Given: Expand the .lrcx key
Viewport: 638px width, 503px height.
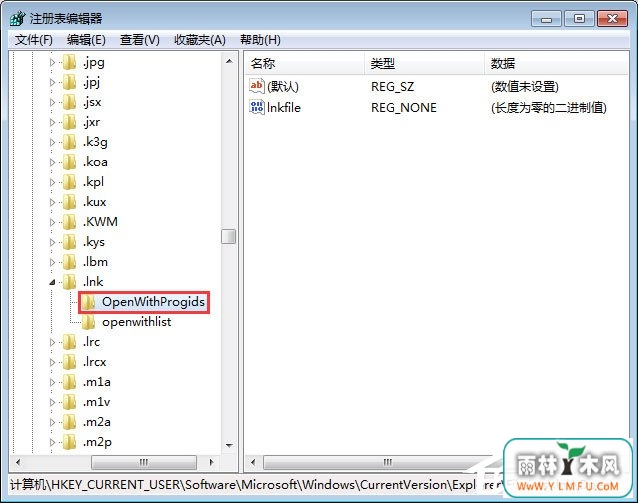Looking at the screenshot, I should [52, 362].
